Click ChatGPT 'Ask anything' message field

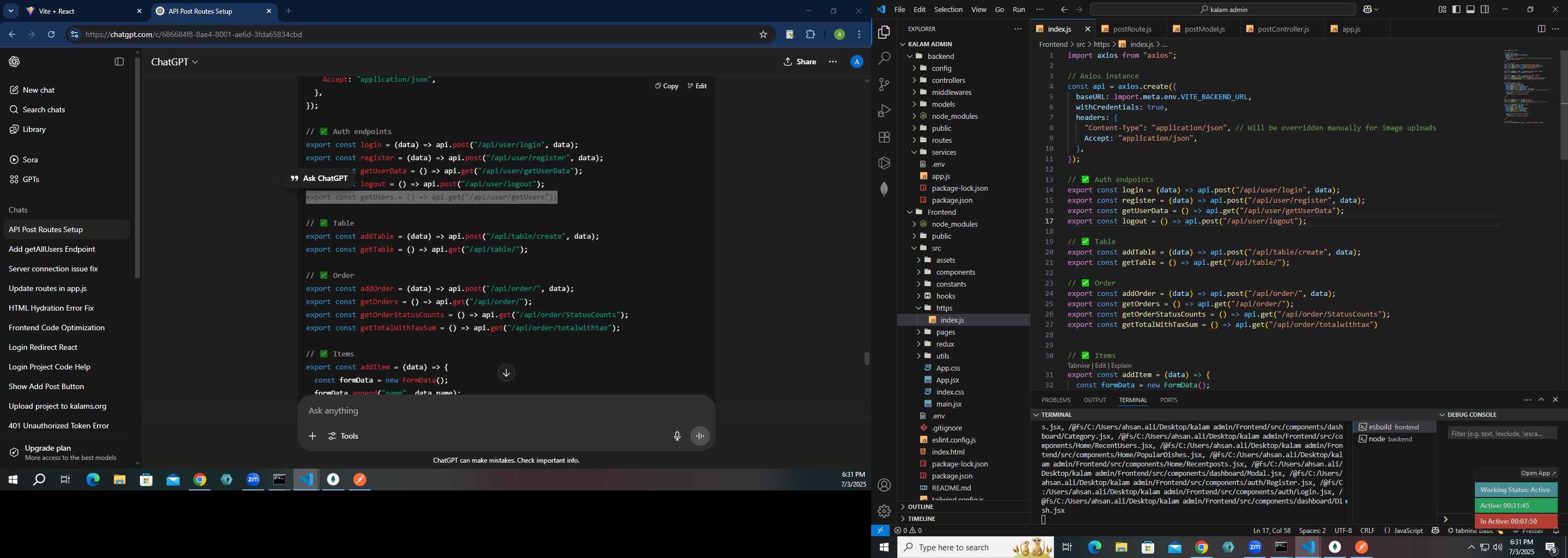(x=506, y=411)
